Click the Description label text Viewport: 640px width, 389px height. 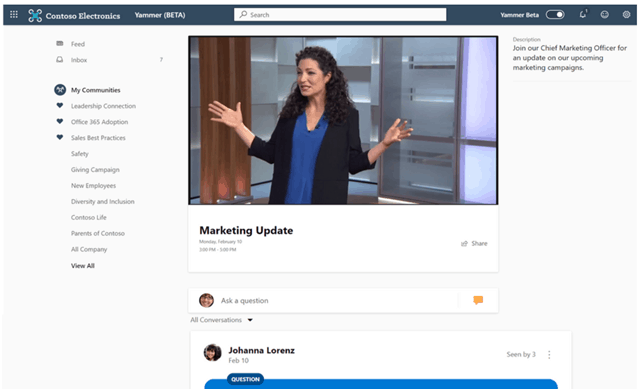click(527, 40)
